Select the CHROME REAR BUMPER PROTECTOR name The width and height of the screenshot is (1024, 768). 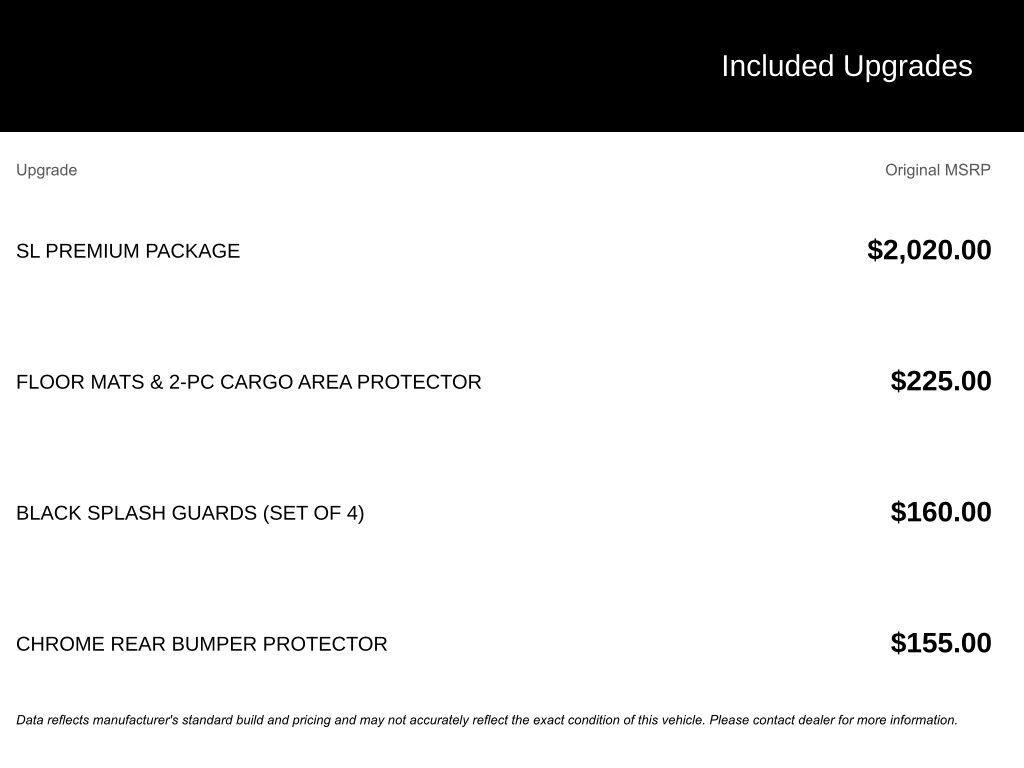pos(201,644)
